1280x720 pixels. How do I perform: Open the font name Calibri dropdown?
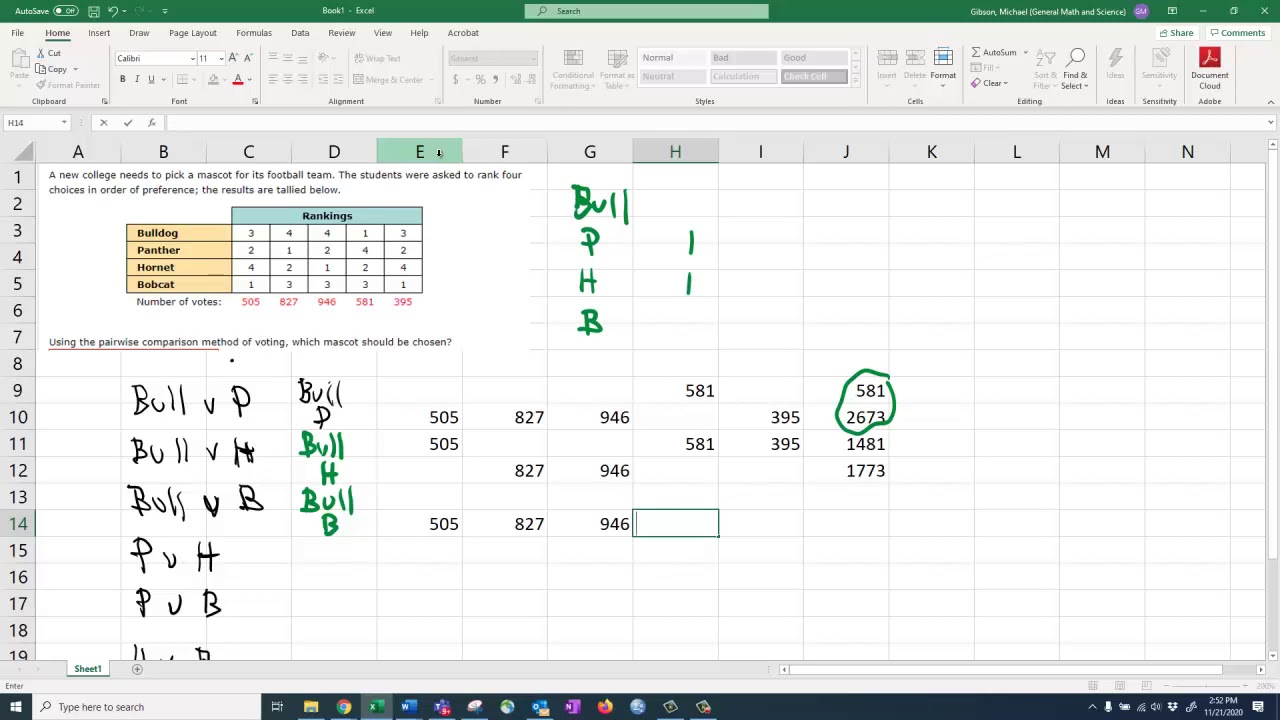(193, 58)
